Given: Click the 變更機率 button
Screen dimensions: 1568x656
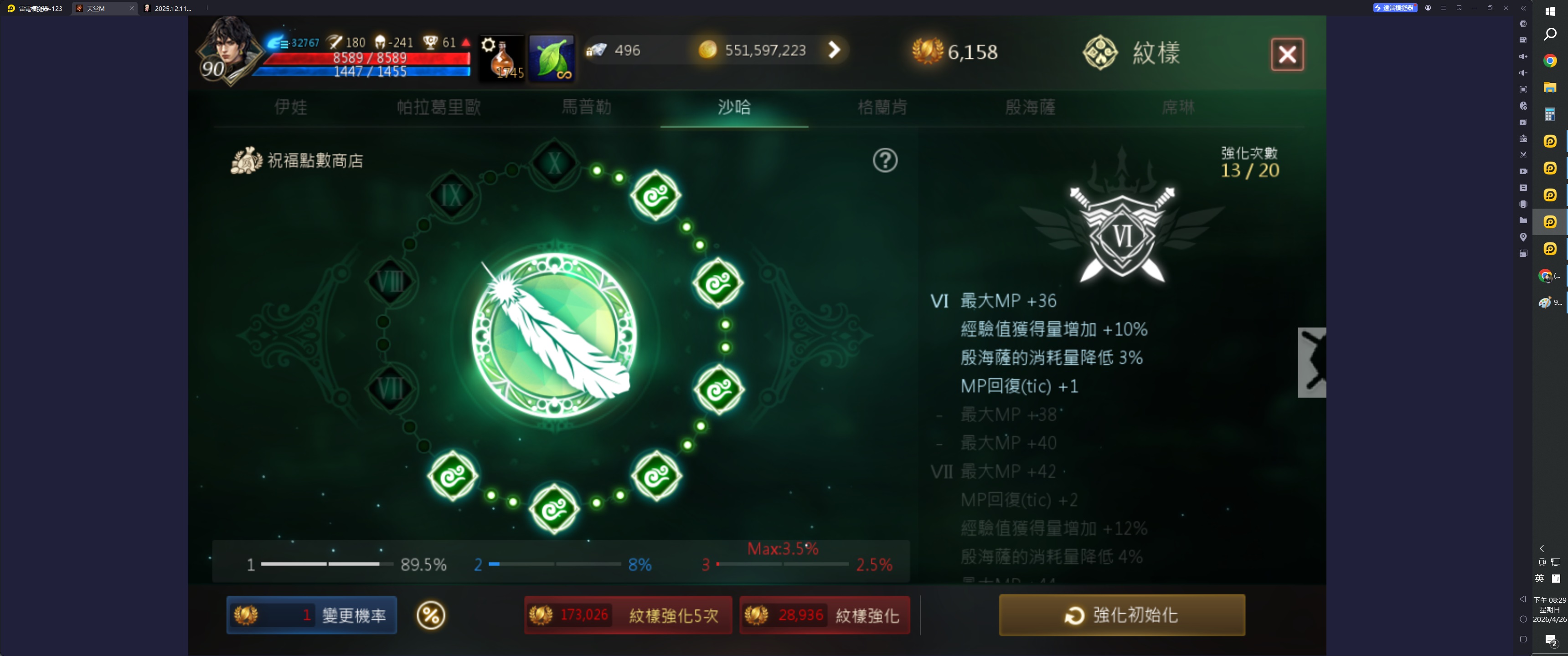Looking at the screenshot, I should [x=312, y=615].
